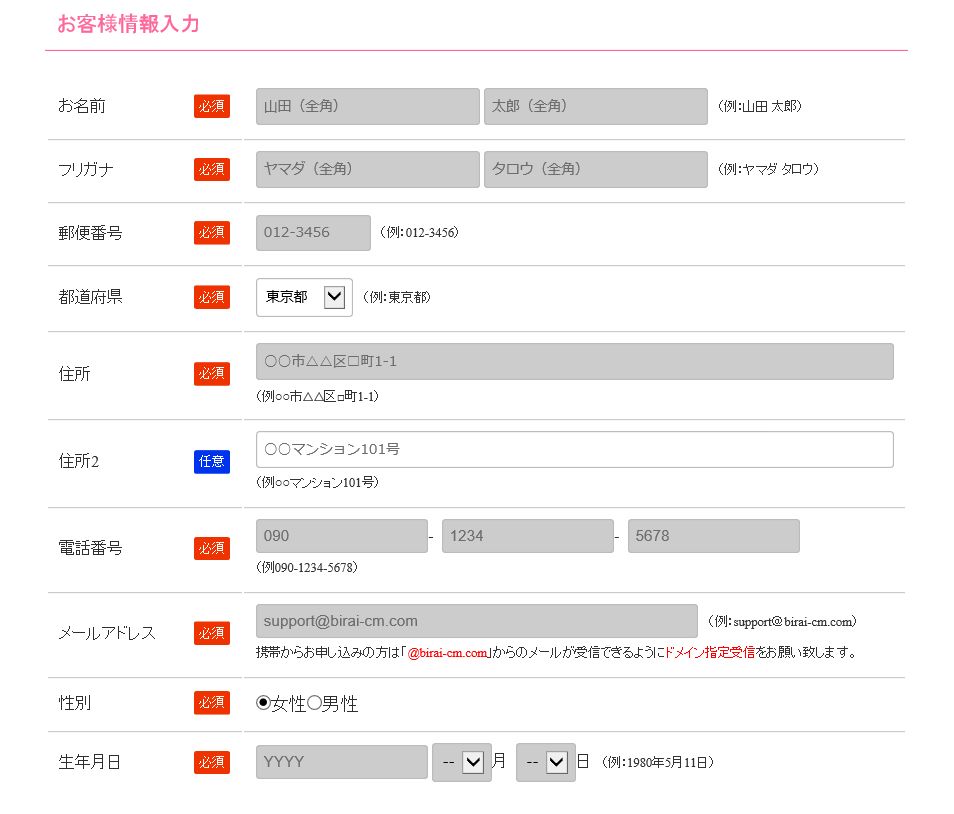This screenshot has width=954, height=814.
Task: Click the email address input field
Action: pyautogui.click(x=476, y=621)
